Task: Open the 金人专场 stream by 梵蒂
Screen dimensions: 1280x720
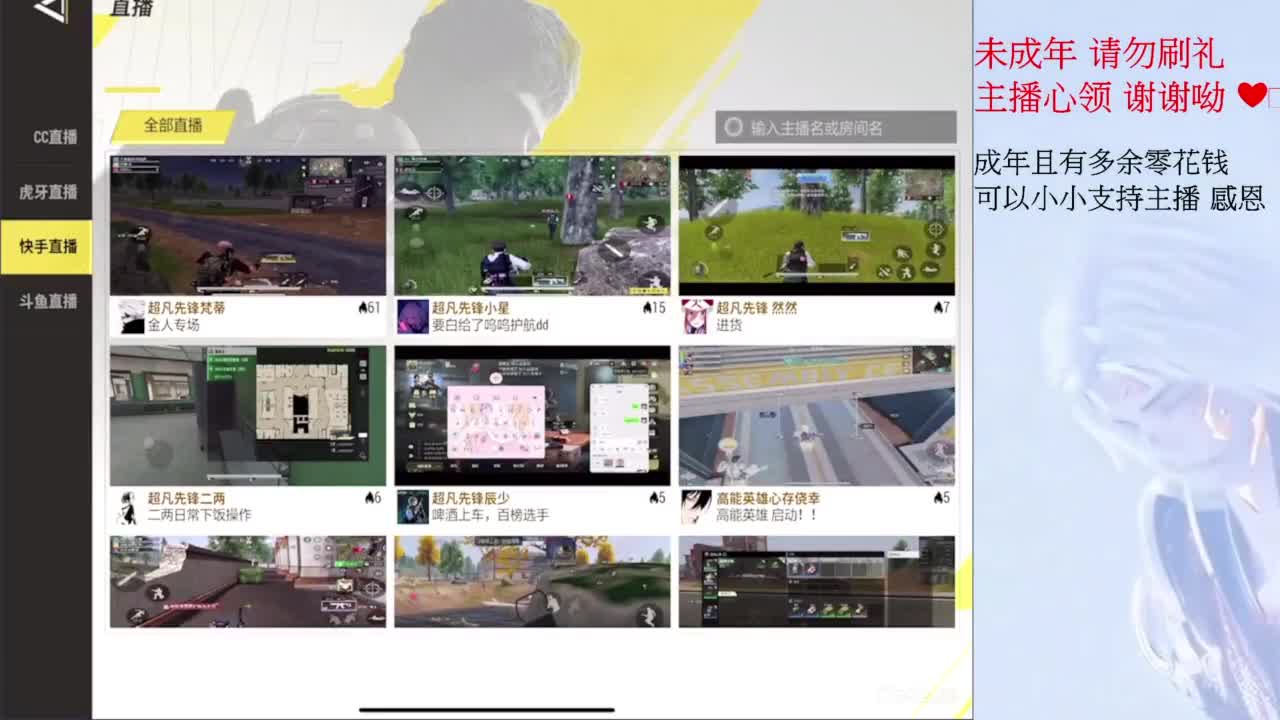Action: pos(247,222)
